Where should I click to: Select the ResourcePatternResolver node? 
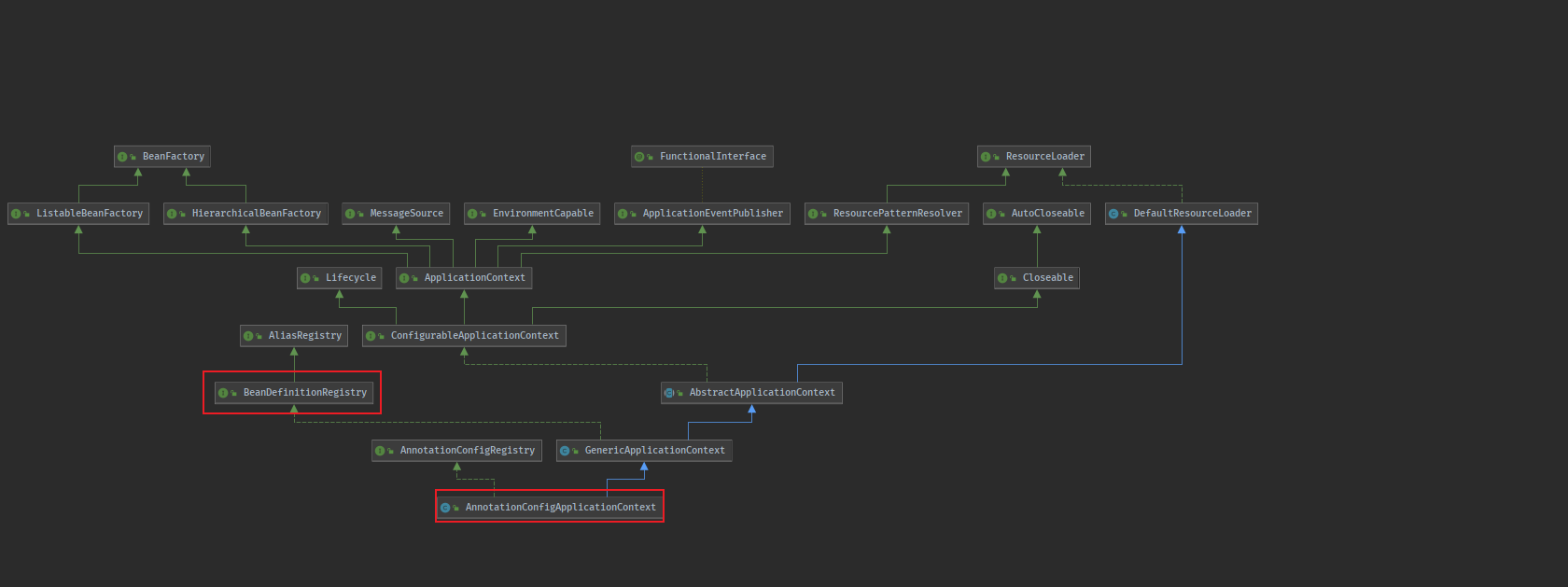[x=887, y=214]
